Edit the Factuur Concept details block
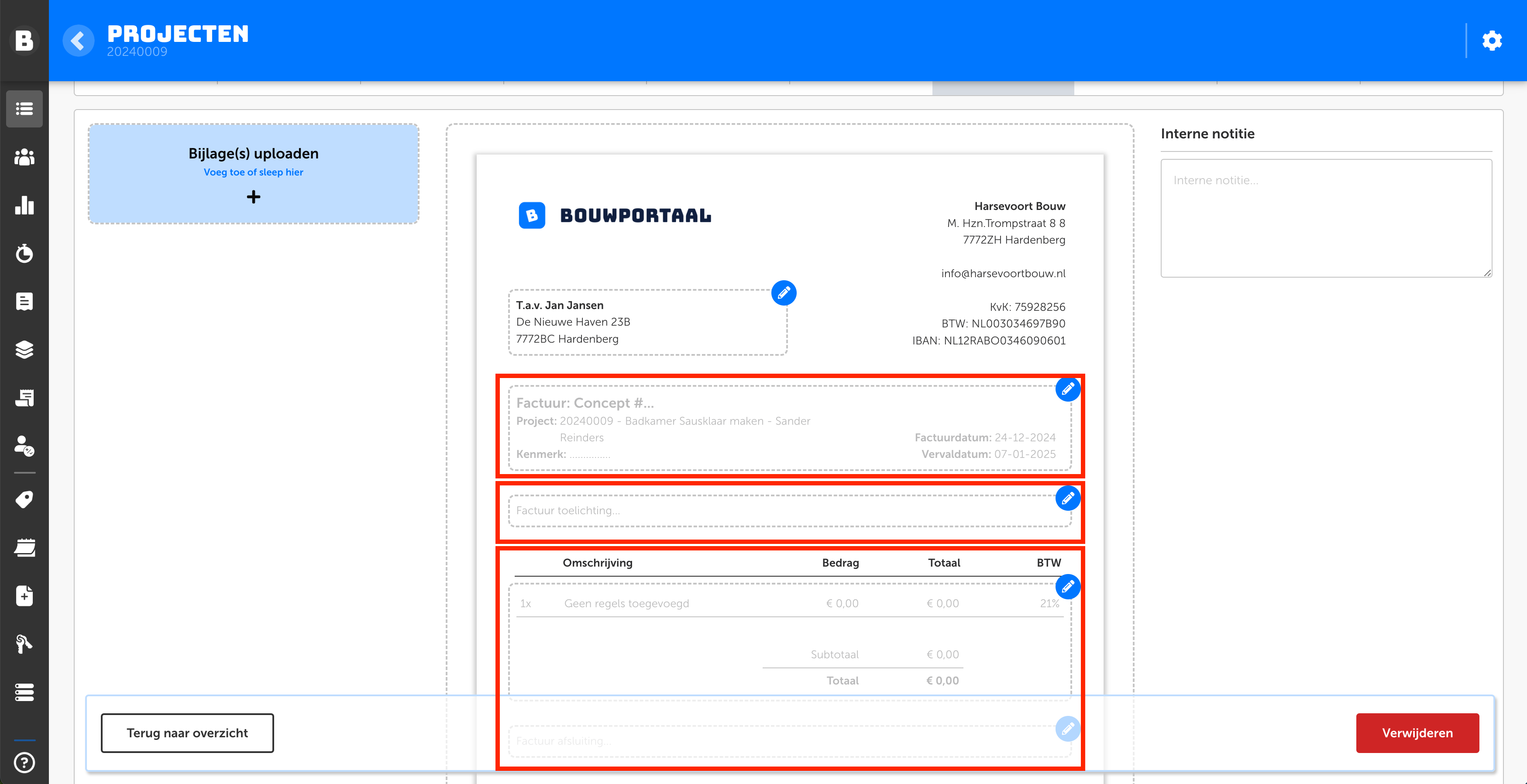The image size is (1527, 784). (x=1068, y=389)
